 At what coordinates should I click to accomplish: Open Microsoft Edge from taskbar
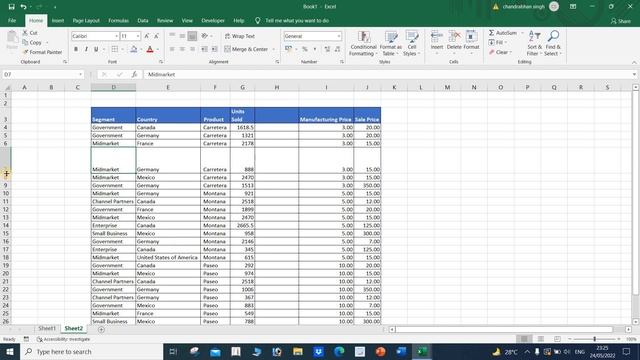339,351
